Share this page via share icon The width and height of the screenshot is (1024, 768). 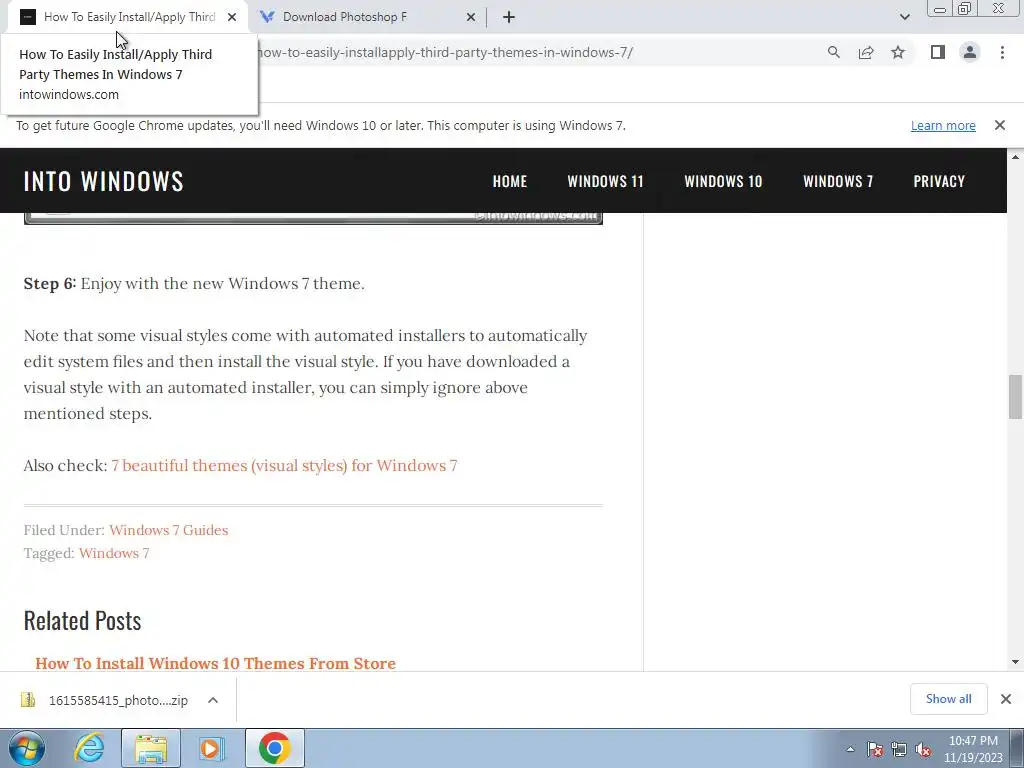[x=866, y=52]
